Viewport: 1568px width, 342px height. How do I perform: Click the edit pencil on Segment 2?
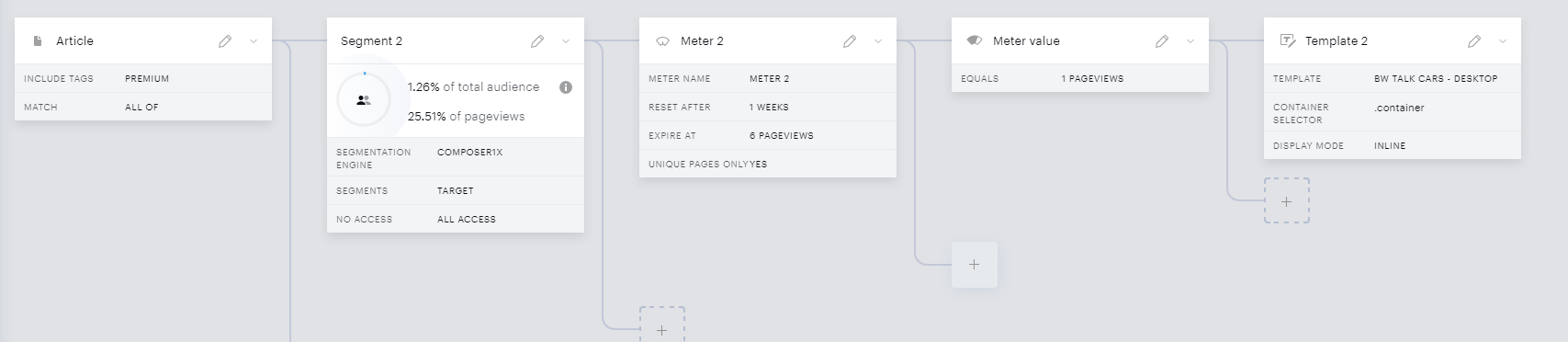click(x=537, y=41)
